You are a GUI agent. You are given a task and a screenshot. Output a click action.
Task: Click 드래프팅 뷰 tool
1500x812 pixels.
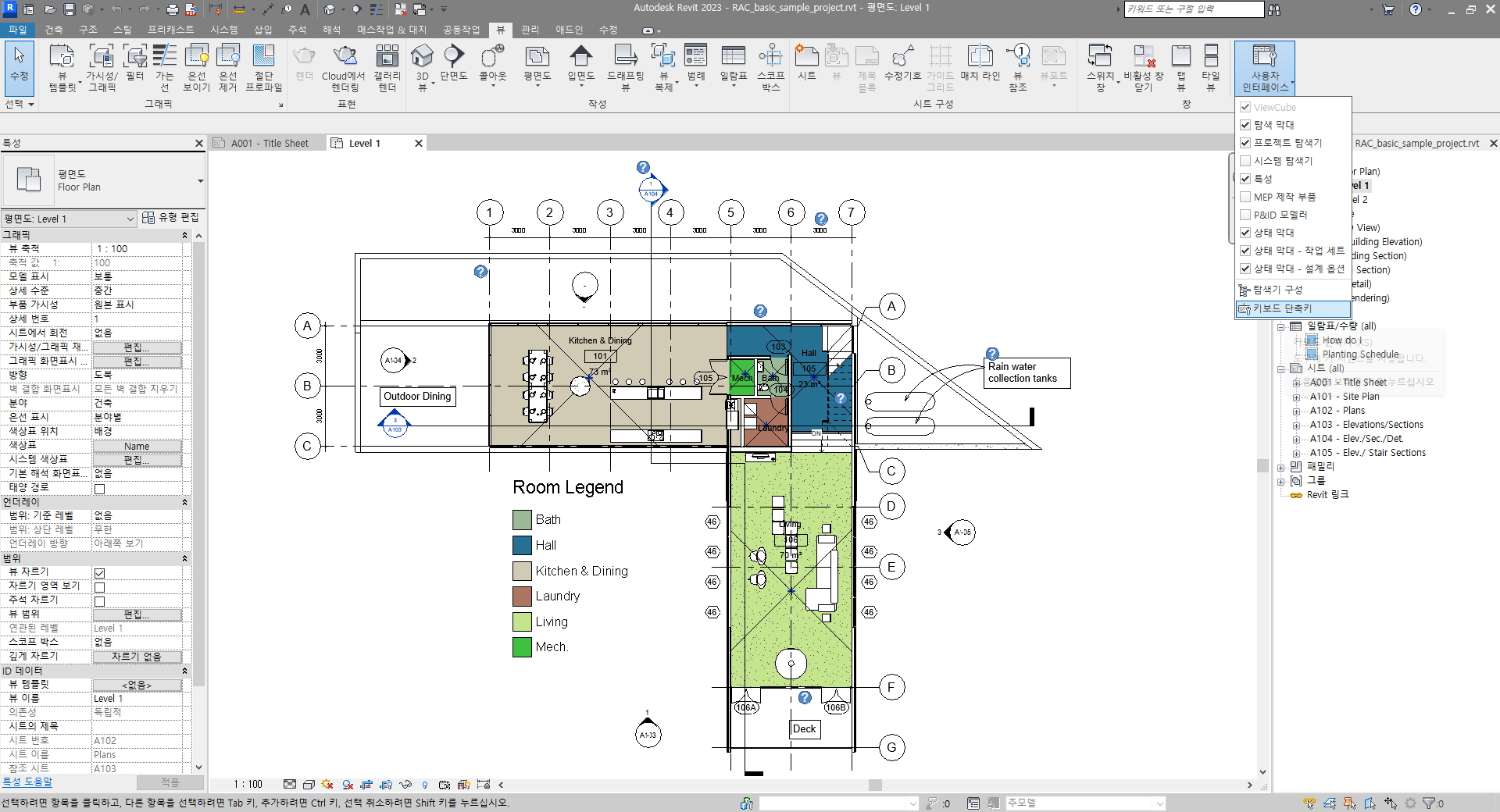point(625,67)
